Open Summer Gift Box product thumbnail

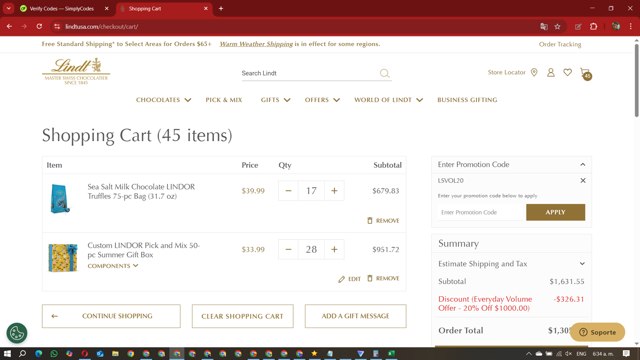click(x=62, y=258)
